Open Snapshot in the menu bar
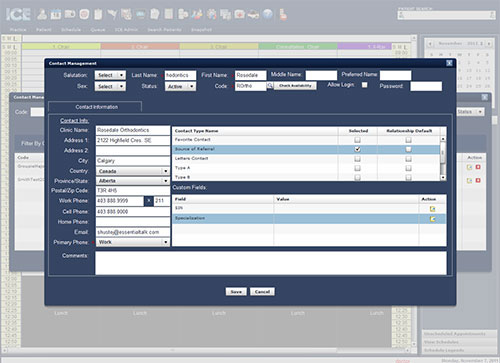This screenshot has width=500, height=363. click(201, 29)
